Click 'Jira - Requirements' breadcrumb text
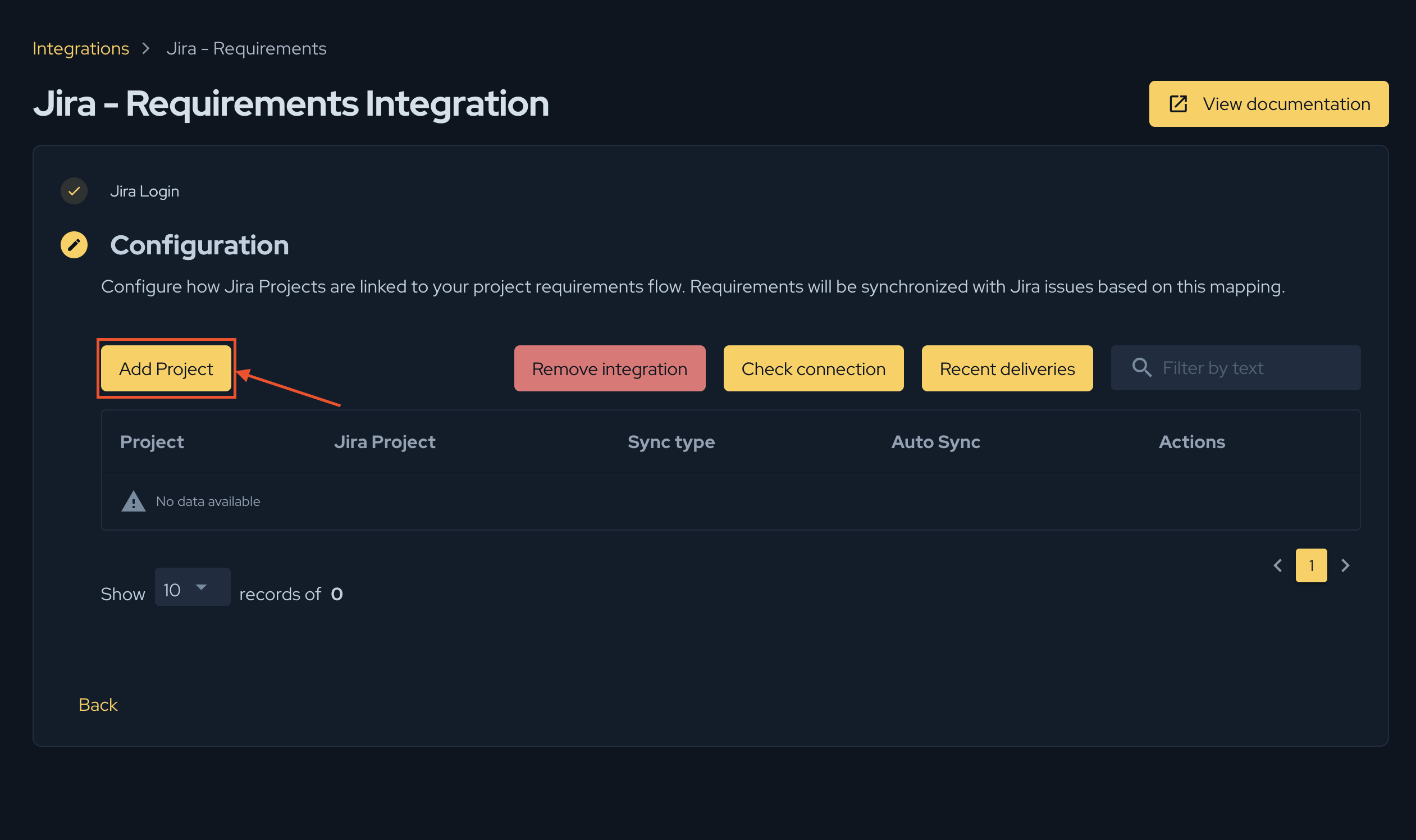 coord(246,49)
